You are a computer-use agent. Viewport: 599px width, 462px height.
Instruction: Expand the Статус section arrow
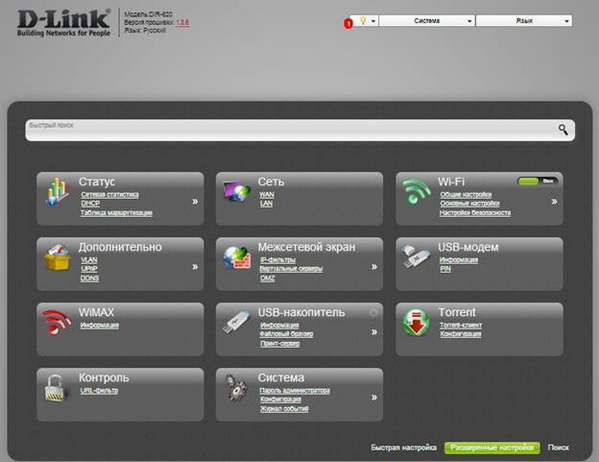pyautogui.click(x=195, y=201)
